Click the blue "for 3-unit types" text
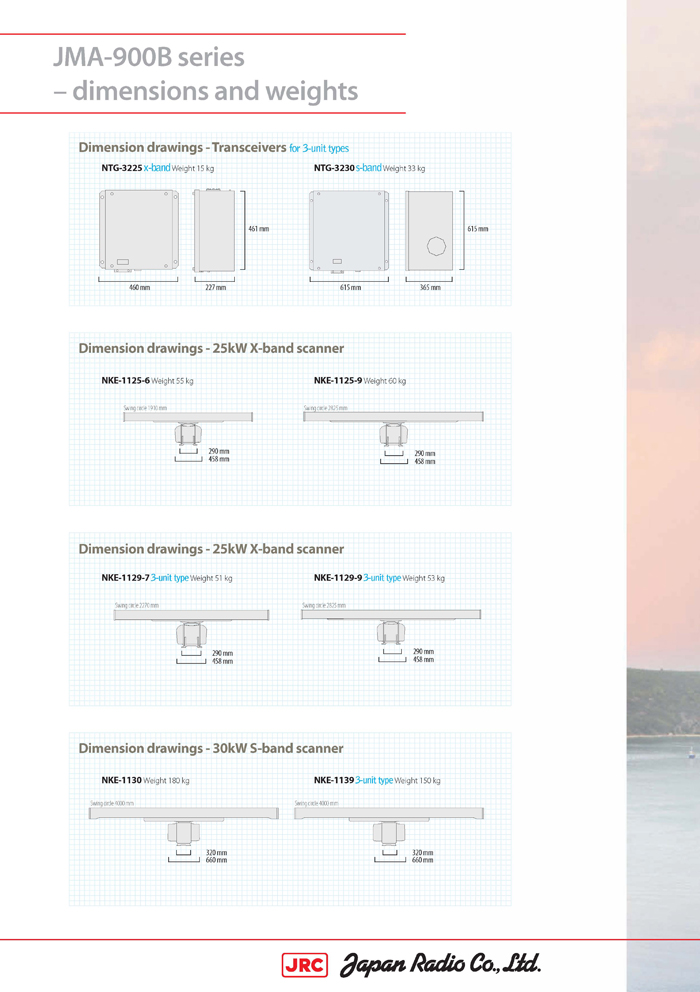700x992 pixels. (319, 148)
